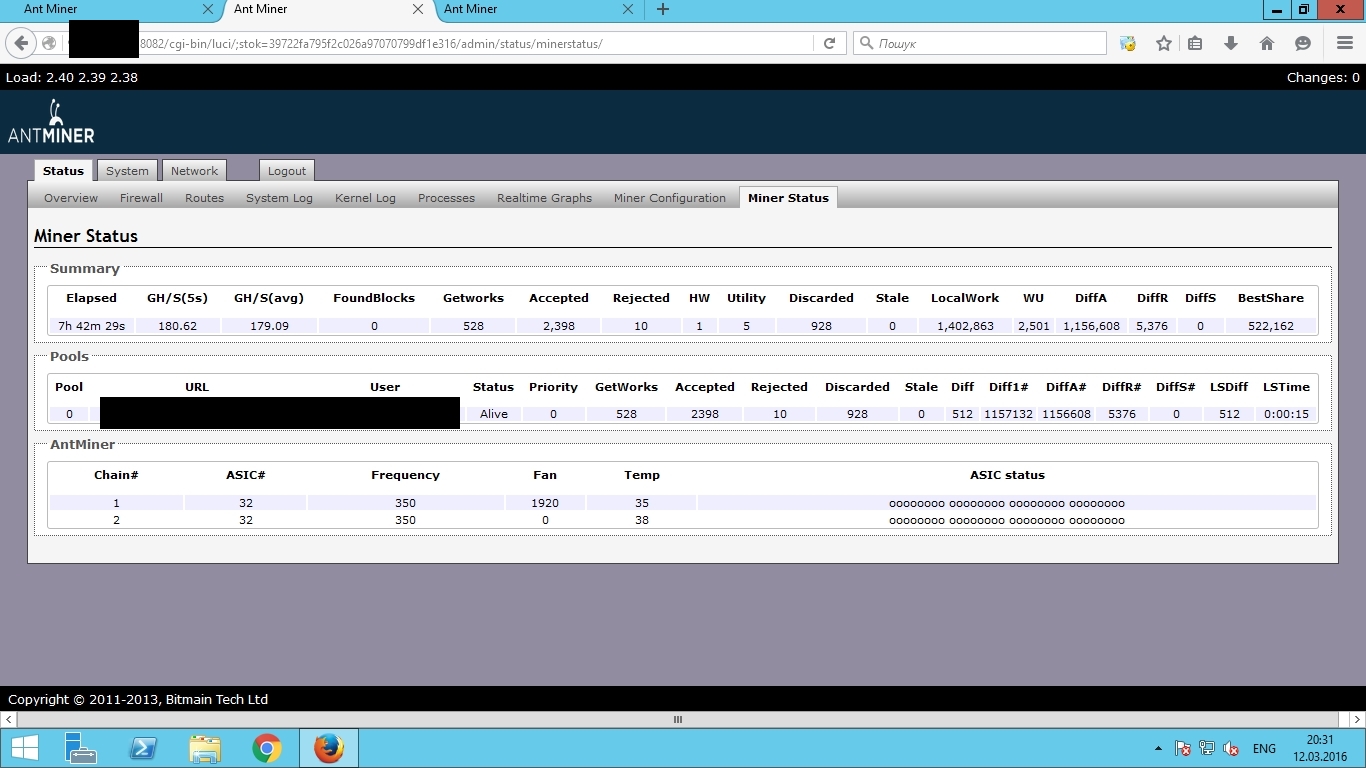Click the Antminer logo

pyautogui.click(x=51, y=121)
